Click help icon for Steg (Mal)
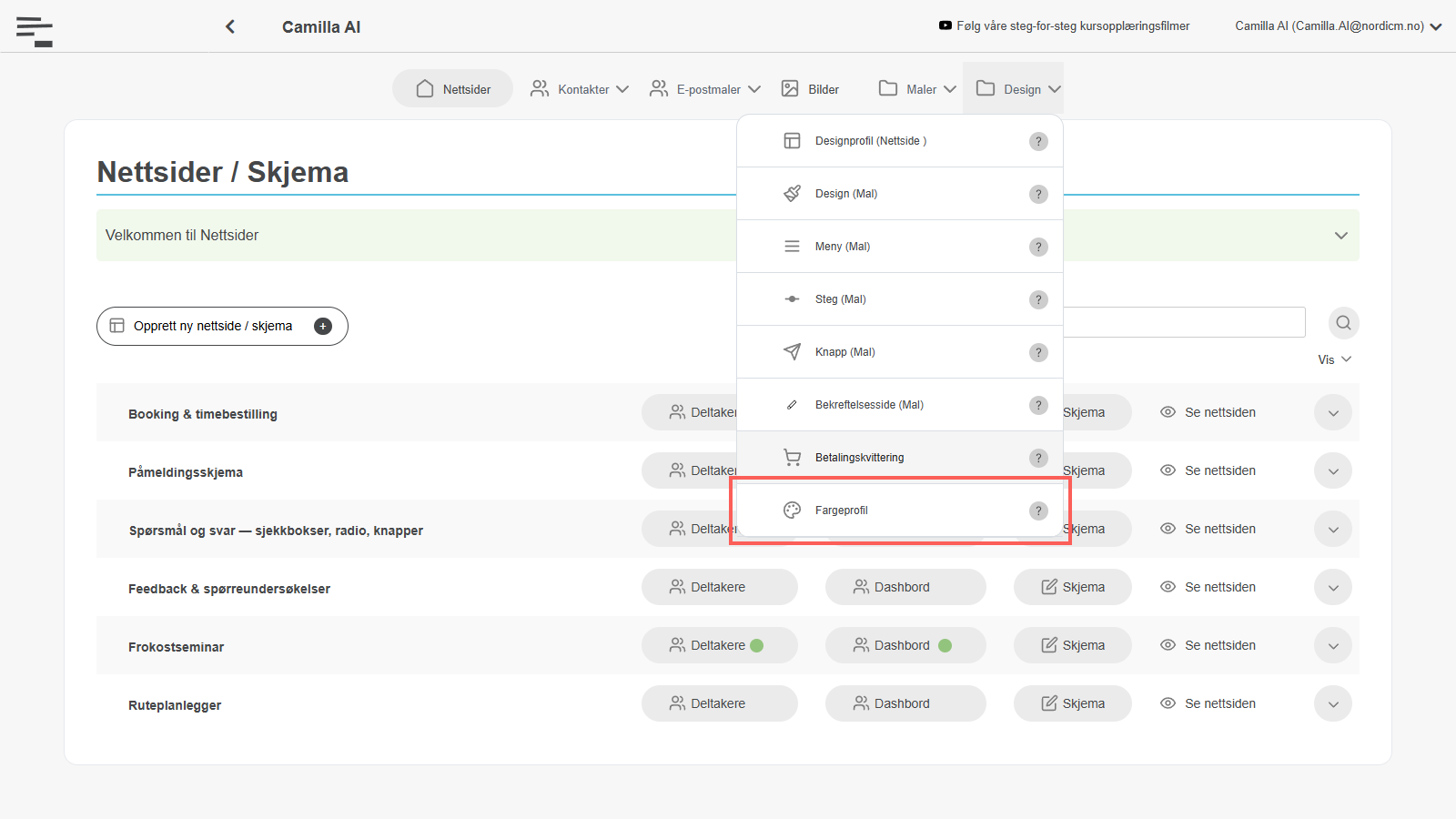1456x819 pixels. point(1038,299)
